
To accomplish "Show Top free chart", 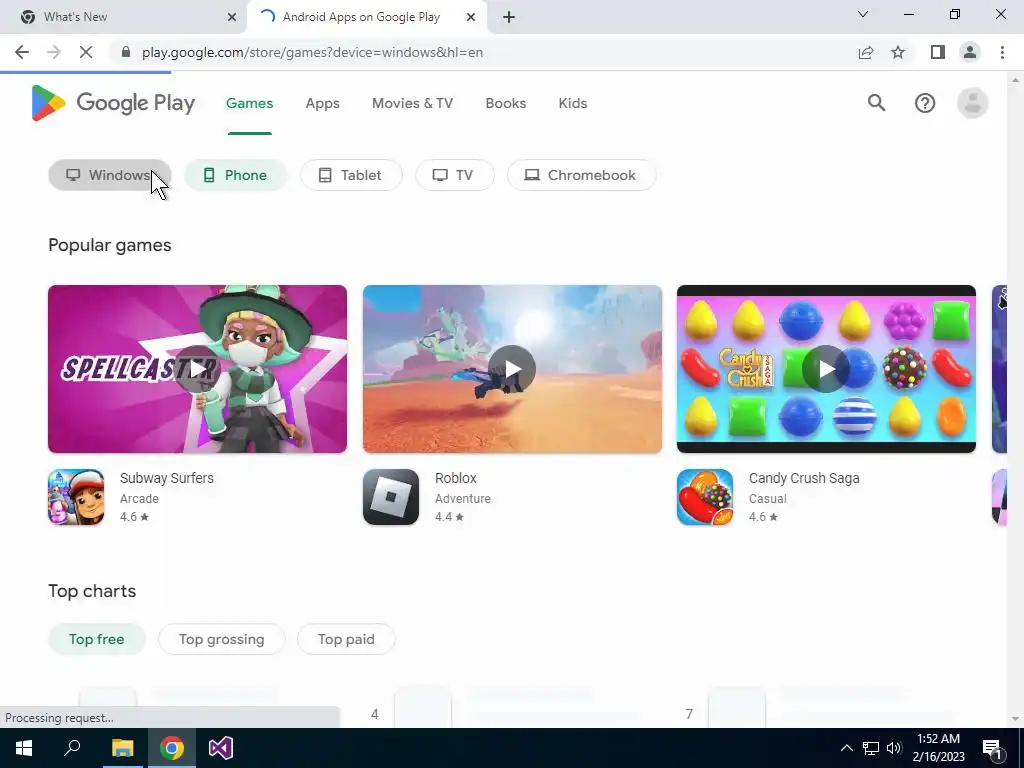I will pyautogui.click(x=97, y=639).
